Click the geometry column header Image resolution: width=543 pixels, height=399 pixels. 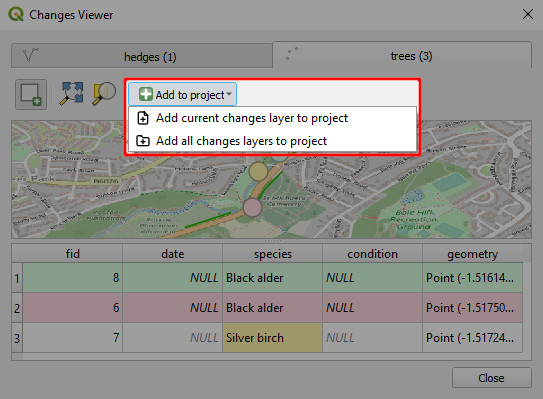[472, 254]
